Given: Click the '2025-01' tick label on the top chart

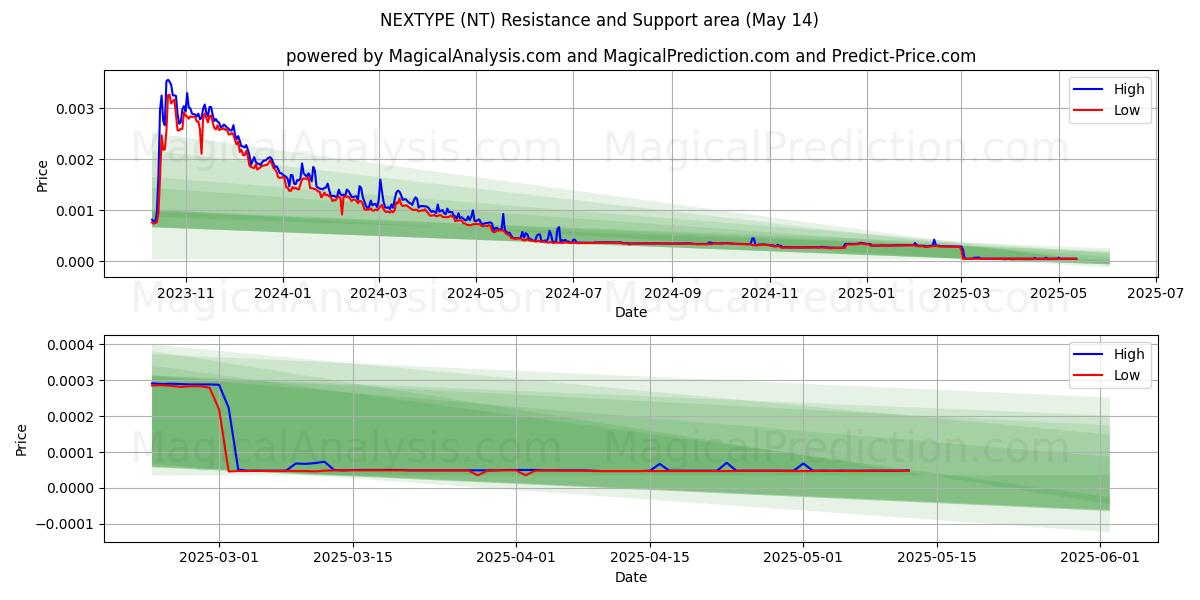Looking at the screenshot, I should tap(866, 293).
